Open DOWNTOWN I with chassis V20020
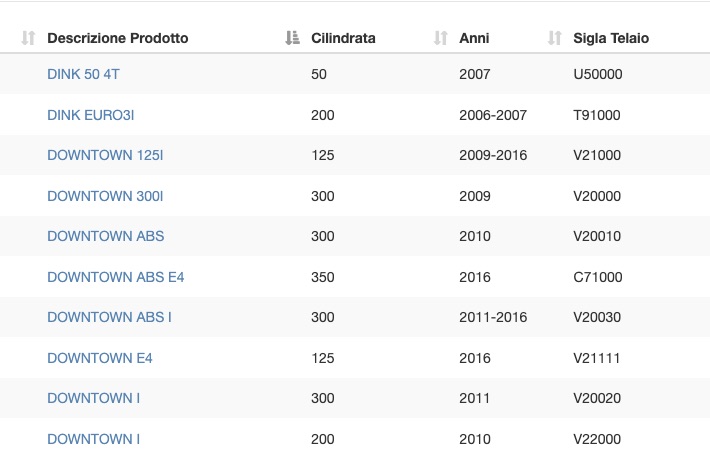 (x=93, y=399)
